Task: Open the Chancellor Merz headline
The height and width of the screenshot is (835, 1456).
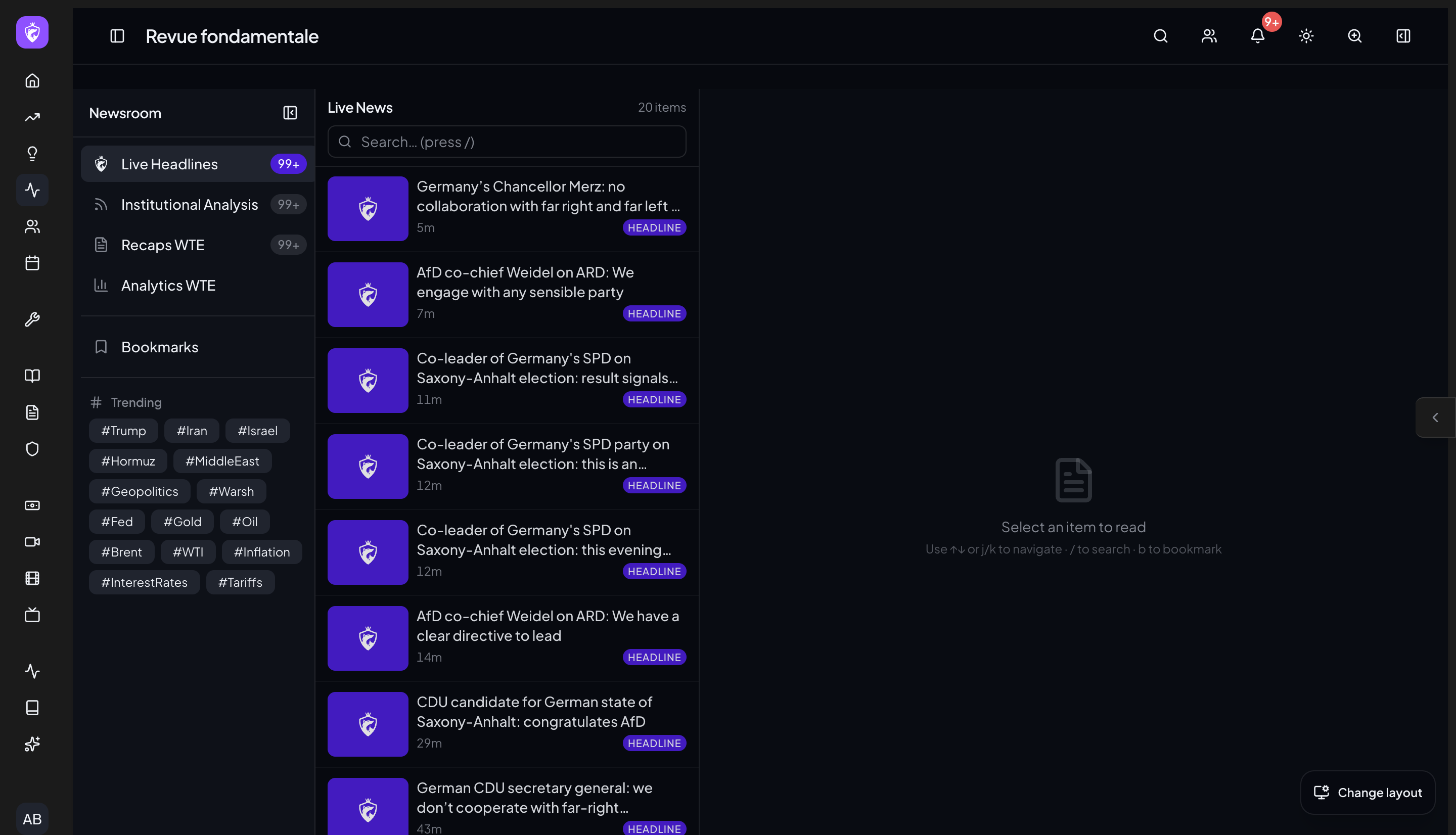Action: (x=507, y=209)
